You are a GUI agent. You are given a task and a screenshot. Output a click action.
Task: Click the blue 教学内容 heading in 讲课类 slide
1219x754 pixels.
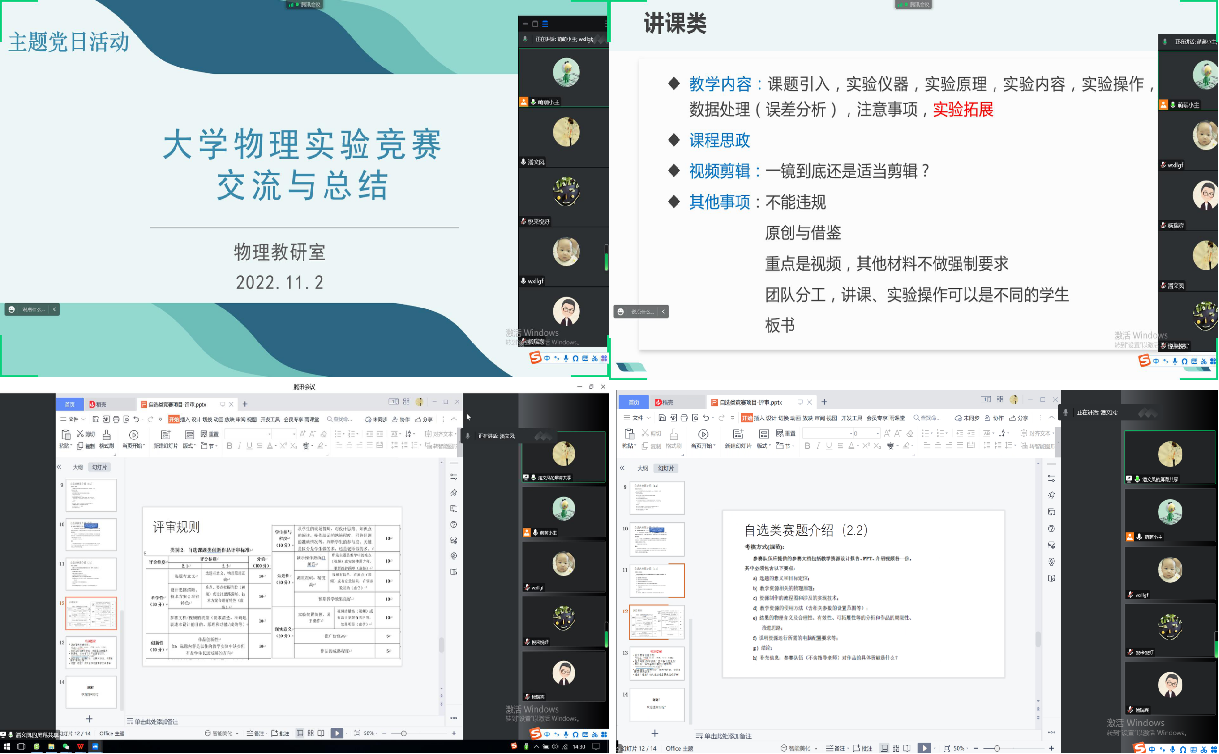coord(720,84)
